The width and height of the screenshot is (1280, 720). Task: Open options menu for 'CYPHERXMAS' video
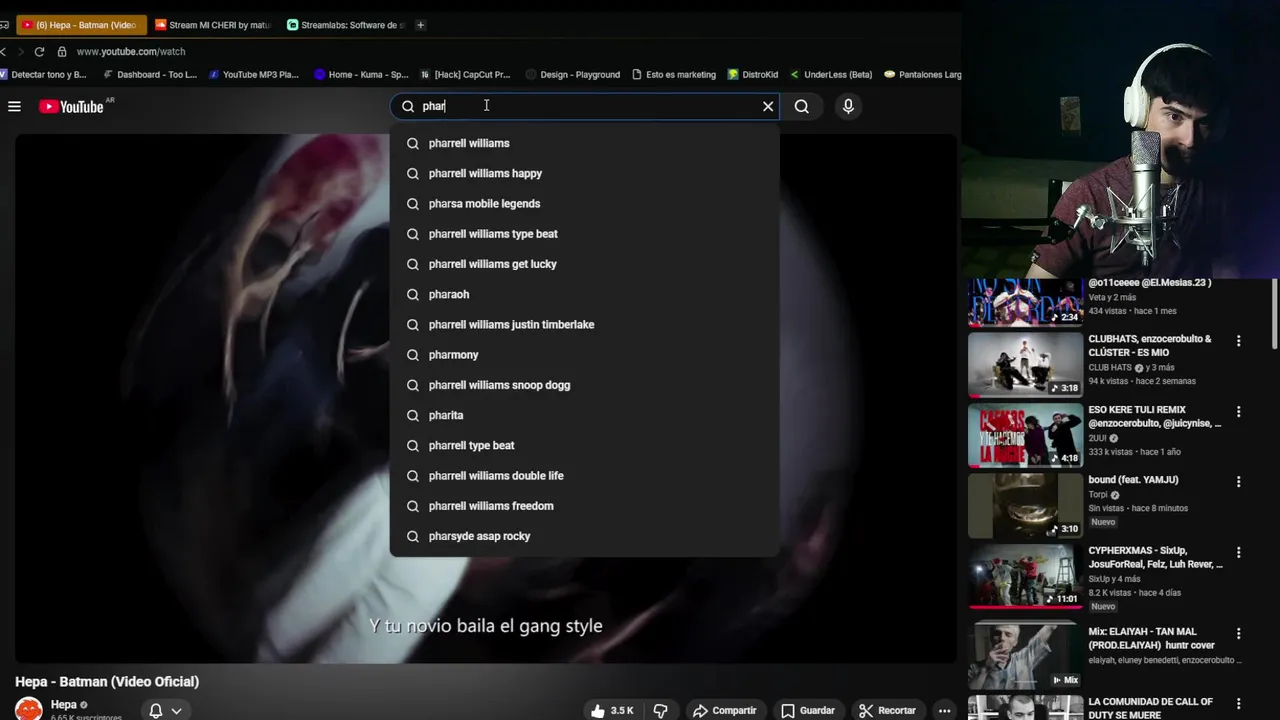[x=1238, y=553]
